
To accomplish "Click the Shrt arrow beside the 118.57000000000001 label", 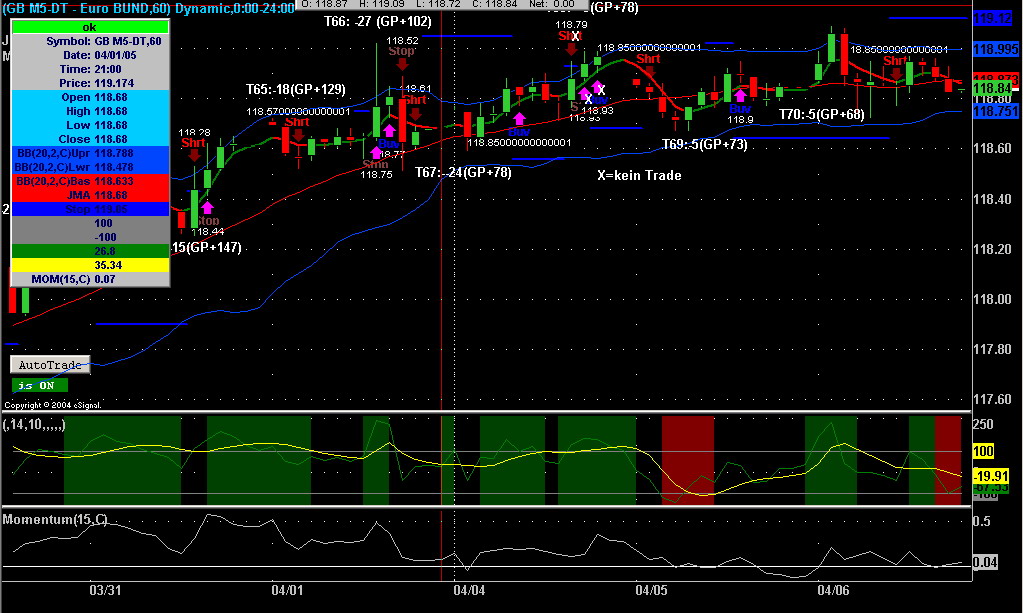I will pyautogui.click(x=297, y=135).
